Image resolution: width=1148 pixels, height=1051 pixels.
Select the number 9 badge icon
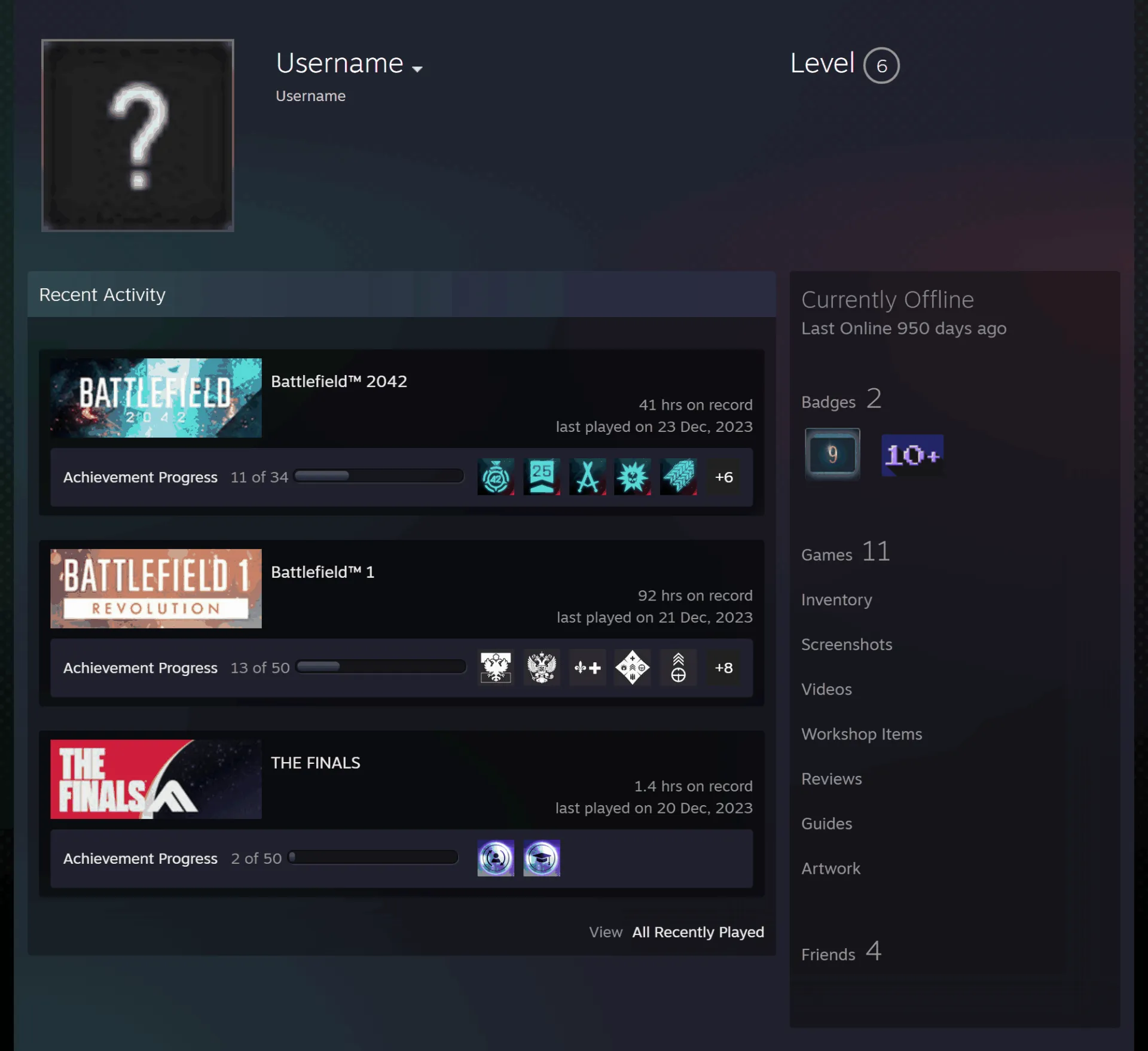point(832,454)
